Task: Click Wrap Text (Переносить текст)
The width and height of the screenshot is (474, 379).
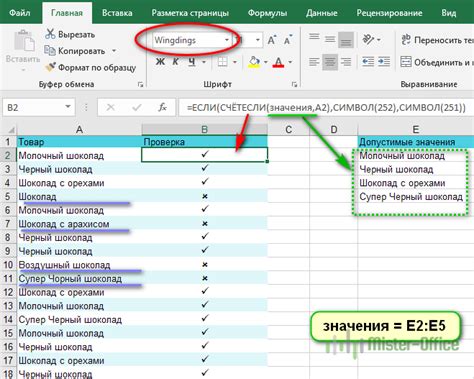Action: (437, 40)
